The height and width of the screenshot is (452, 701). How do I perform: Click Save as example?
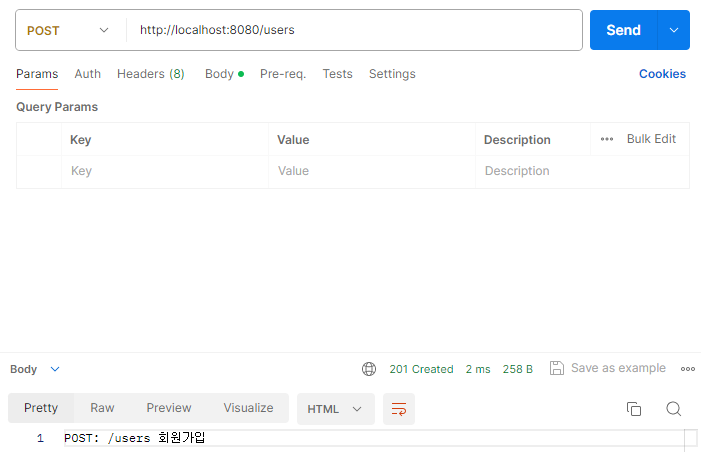pyautogui.click(x=608, y=368)
